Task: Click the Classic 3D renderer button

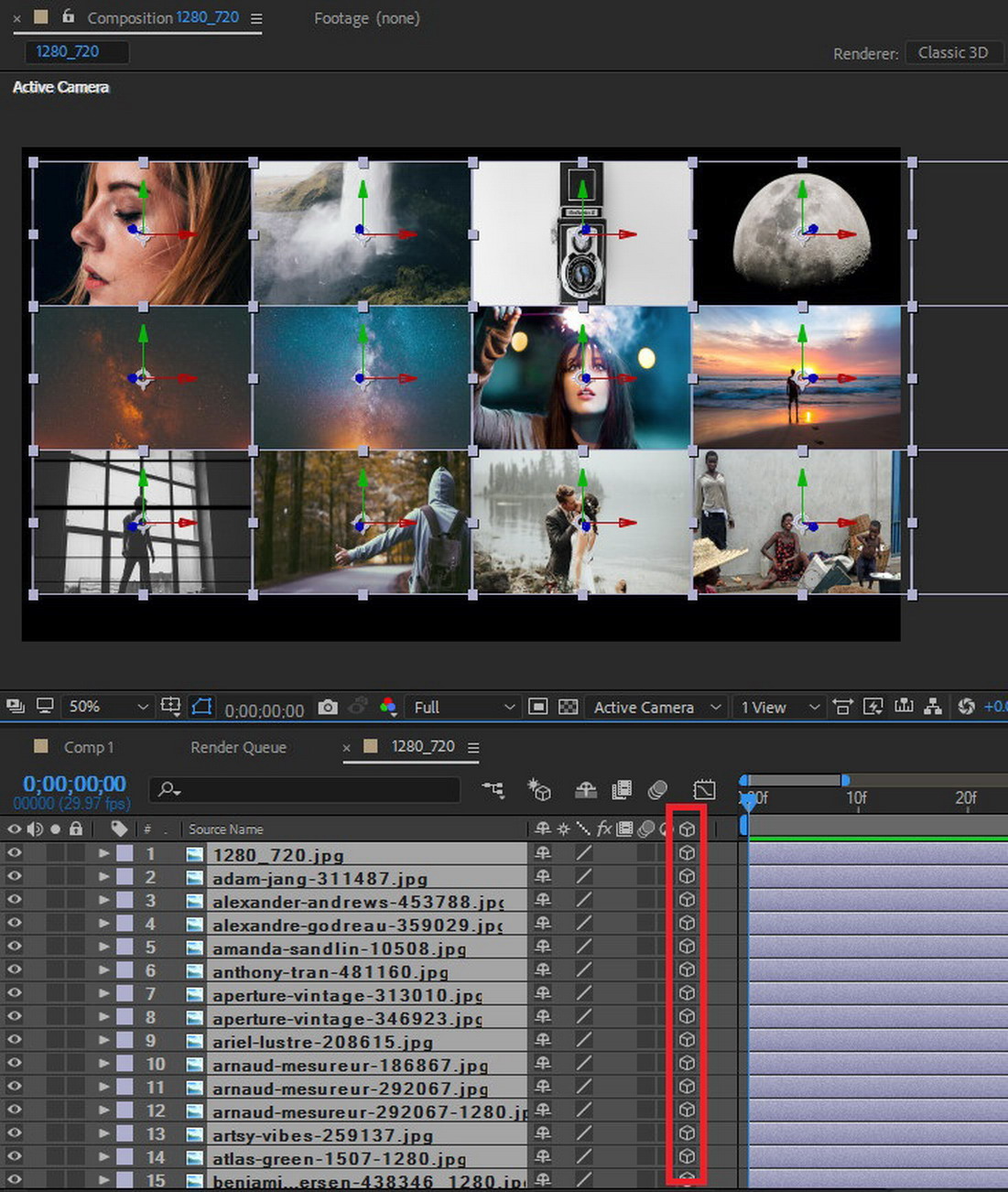Action: click(952, 53)
